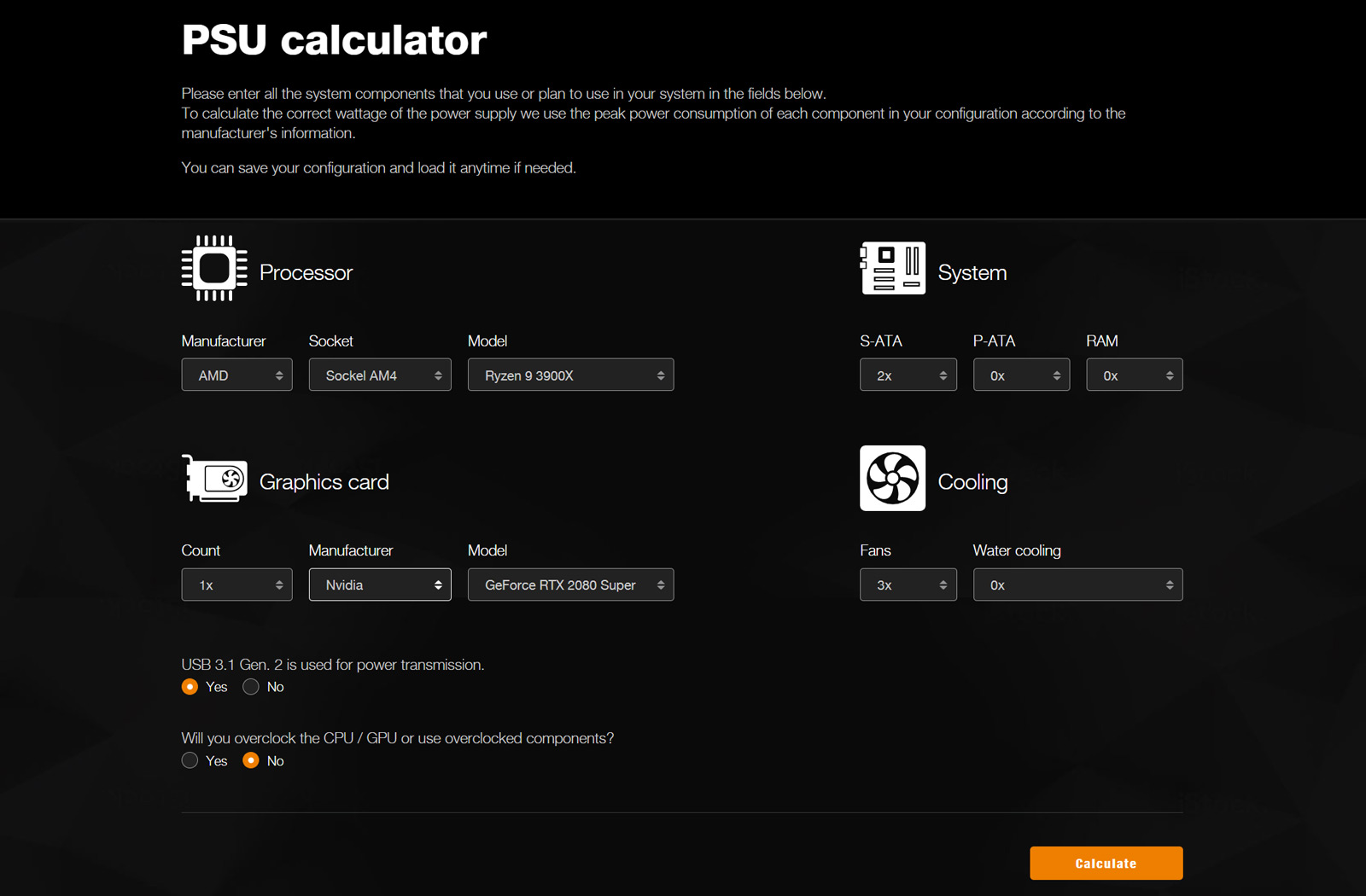Open the Ryzen 9 3900X model dropdown
Viewport: 1366px width, 896px height.
click(x=570, y=375)
